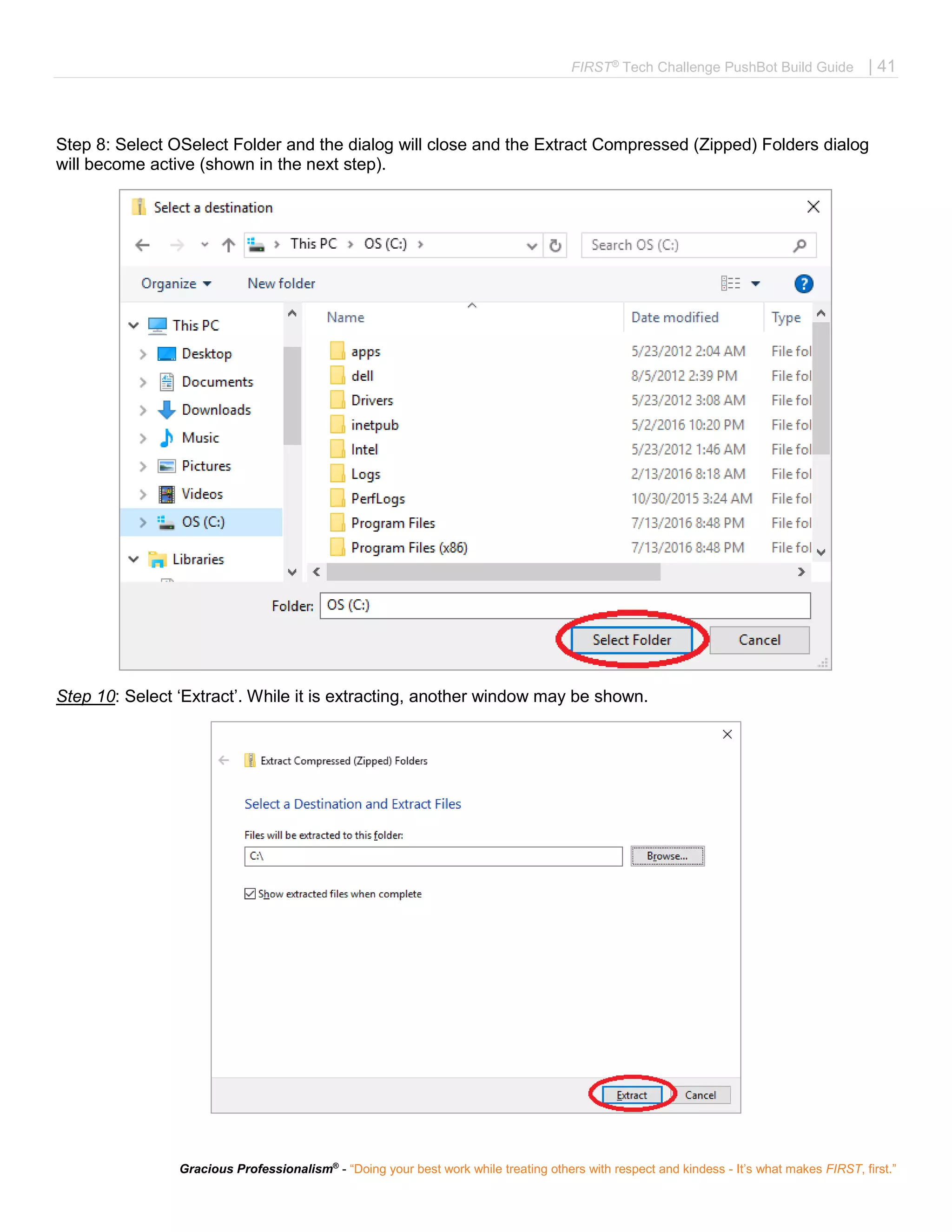Image resolution: width=952 pixels, height=1232 pixels.
Task: Expand the chevron after OS (C:) in address bar
Action: [420, 245]
